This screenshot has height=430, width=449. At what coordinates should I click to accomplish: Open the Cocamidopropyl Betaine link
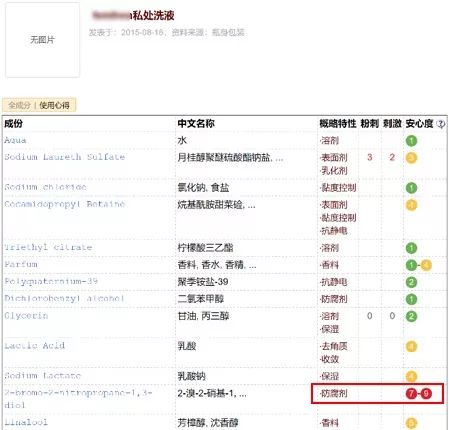[x=65, y=204]
